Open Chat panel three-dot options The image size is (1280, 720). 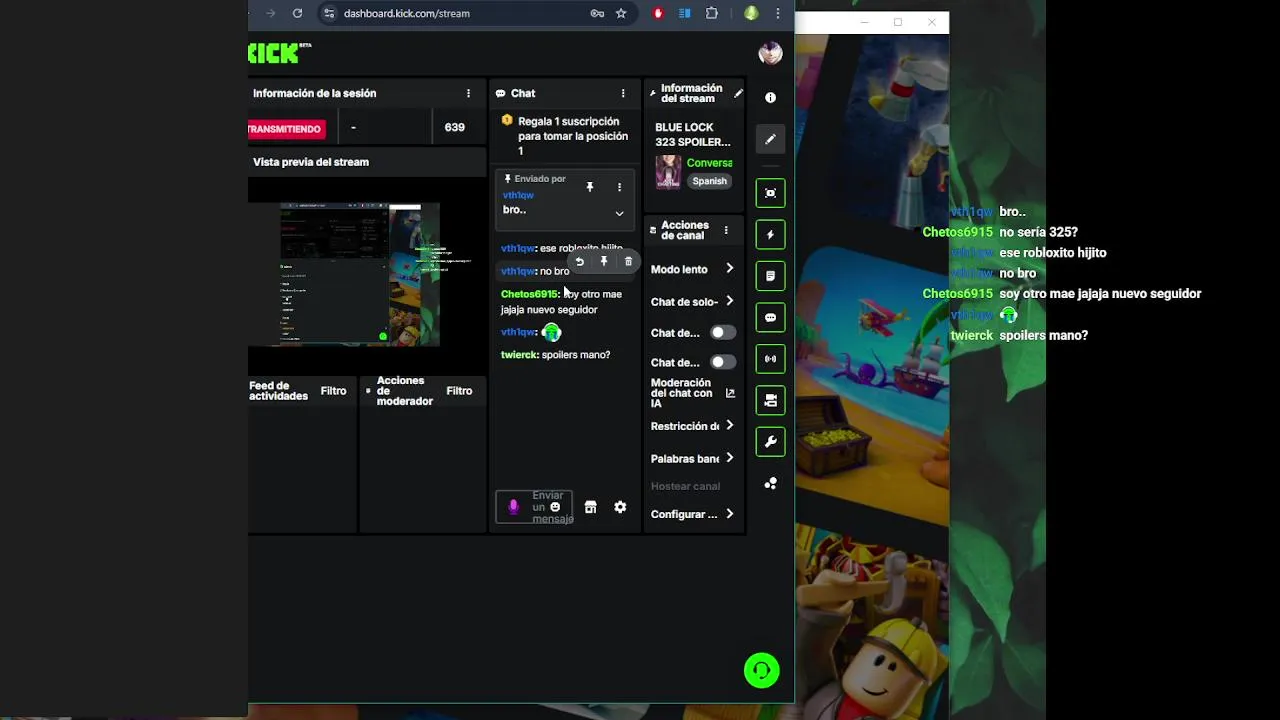point(623,93)
